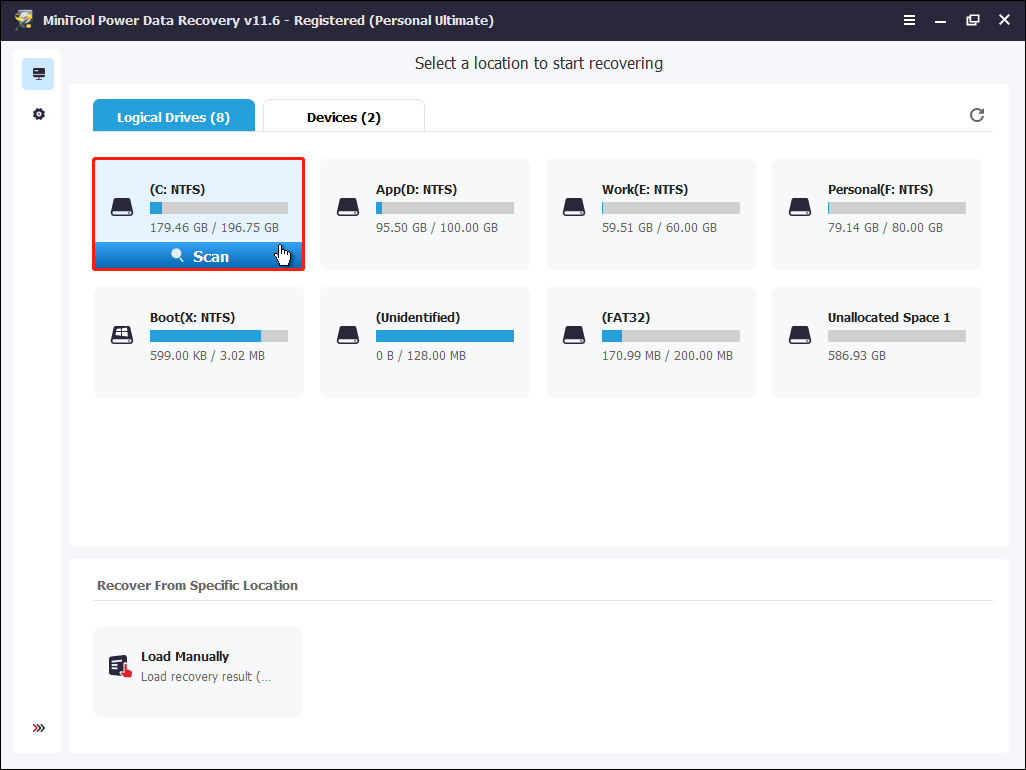Image resolution: width=1026 pixels, height=770 pixels.
Task: Click the App(D: NTFS) drive icon
Action: pos(347,207)
